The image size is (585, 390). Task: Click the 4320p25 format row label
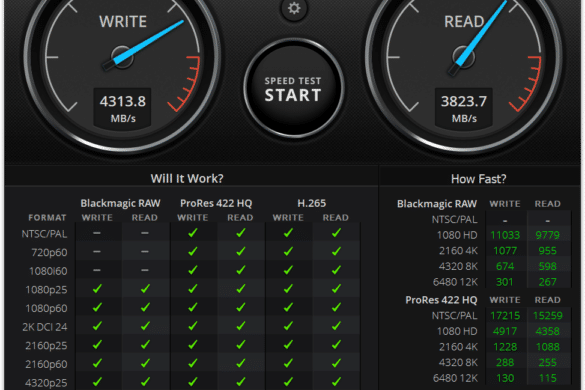point(46,383)
